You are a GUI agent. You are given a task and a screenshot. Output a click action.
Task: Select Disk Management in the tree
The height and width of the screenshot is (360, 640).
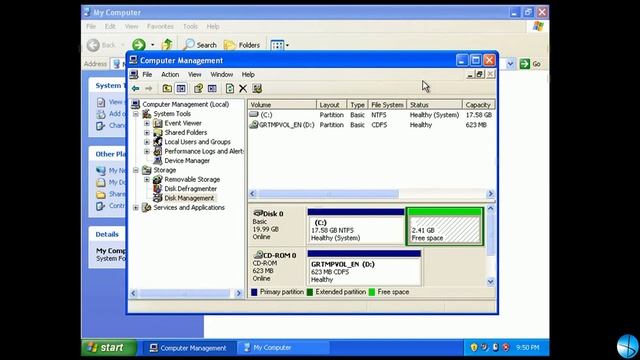189,198
